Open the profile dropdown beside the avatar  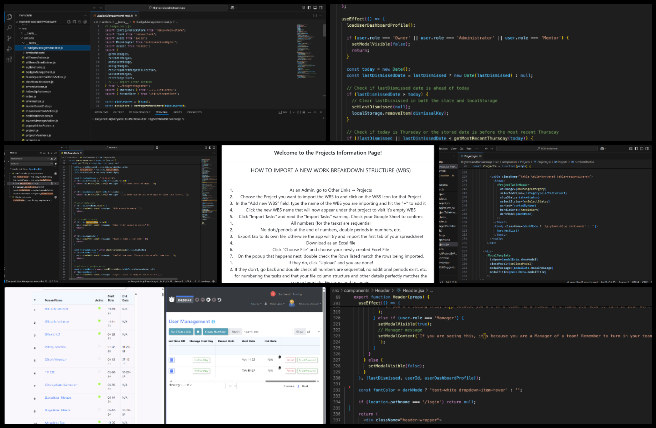click(310, 304)
